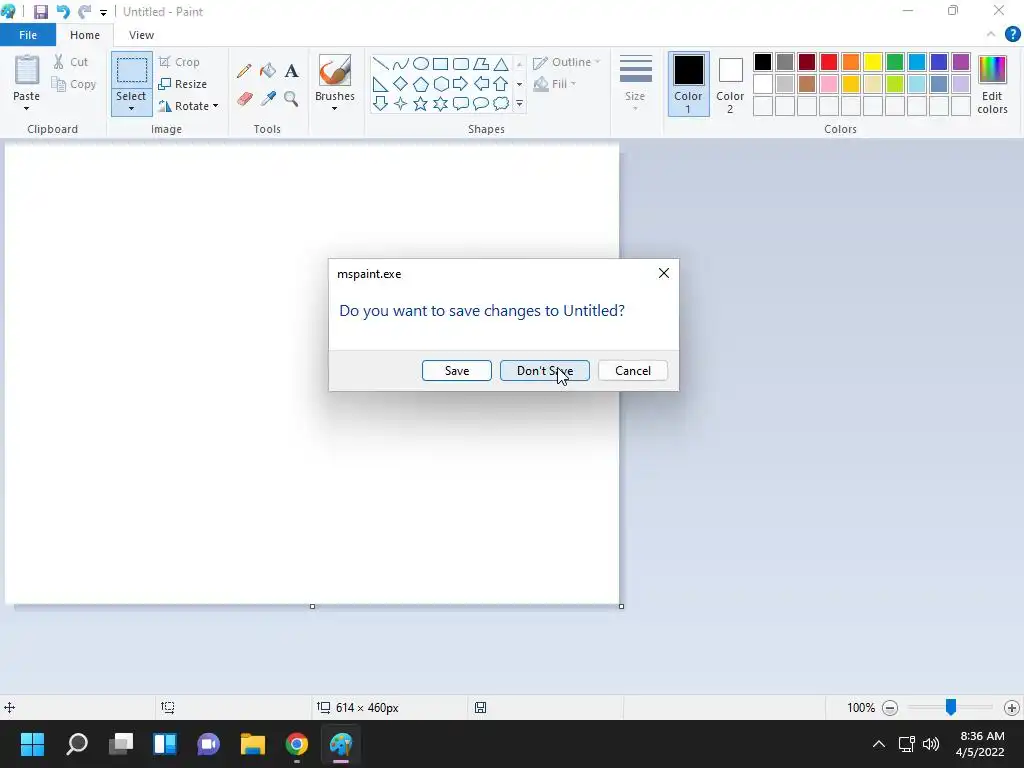This screenshot has width=1024, height=768.
Task: Choose the Pentagon shape
Action: 421,84
